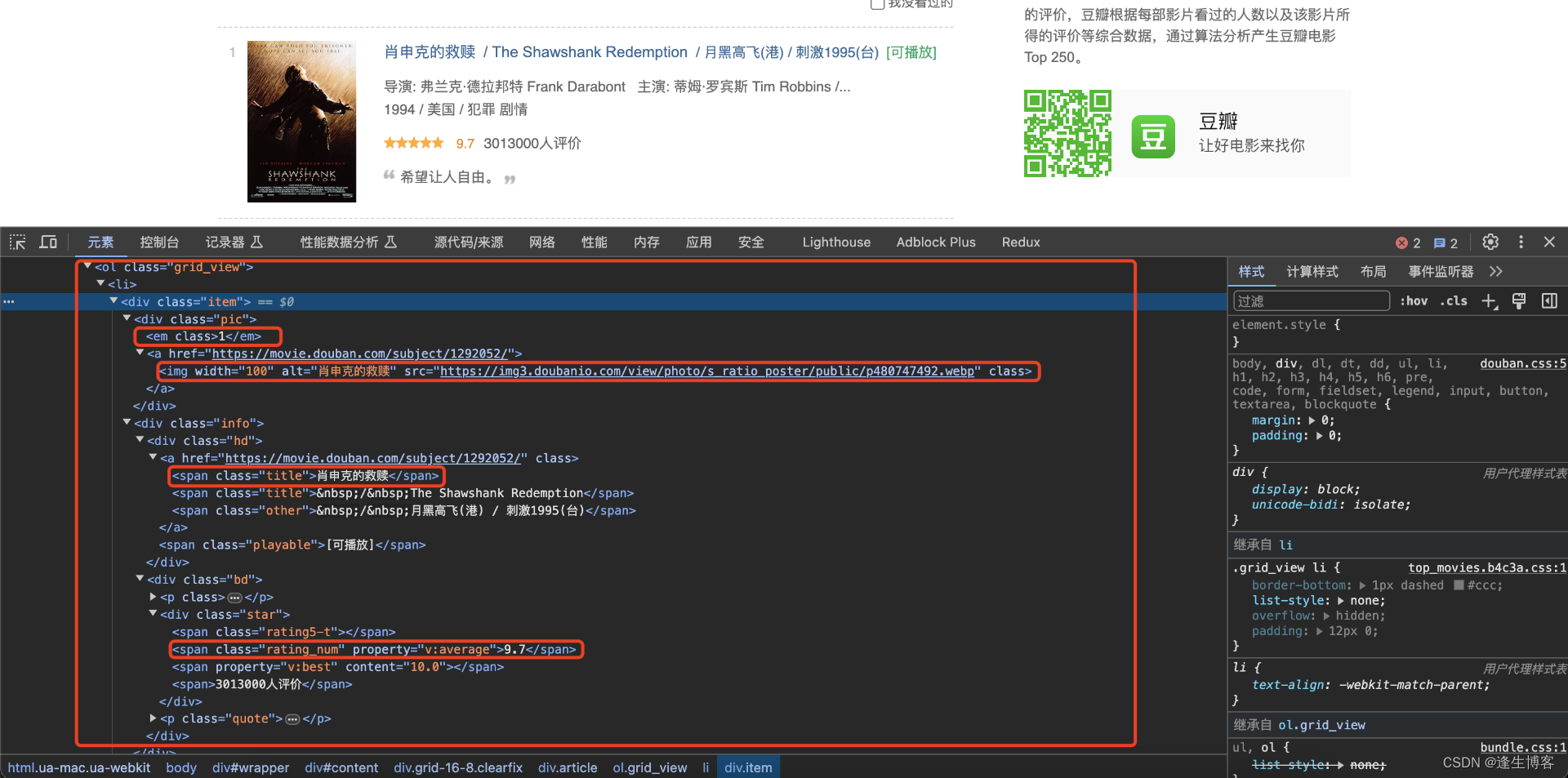
Task: Click the red error count badge
Action: pyautogui.click(x=1408, y=242)
